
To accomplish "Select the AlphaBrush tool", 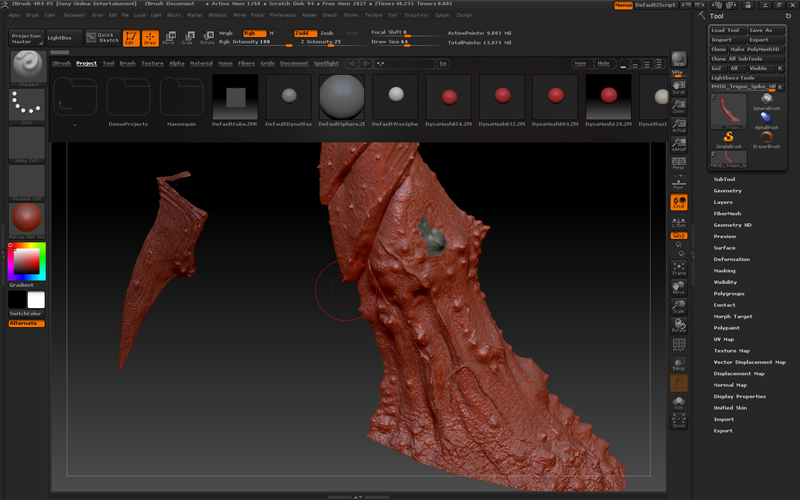I will tap(766, 121).
